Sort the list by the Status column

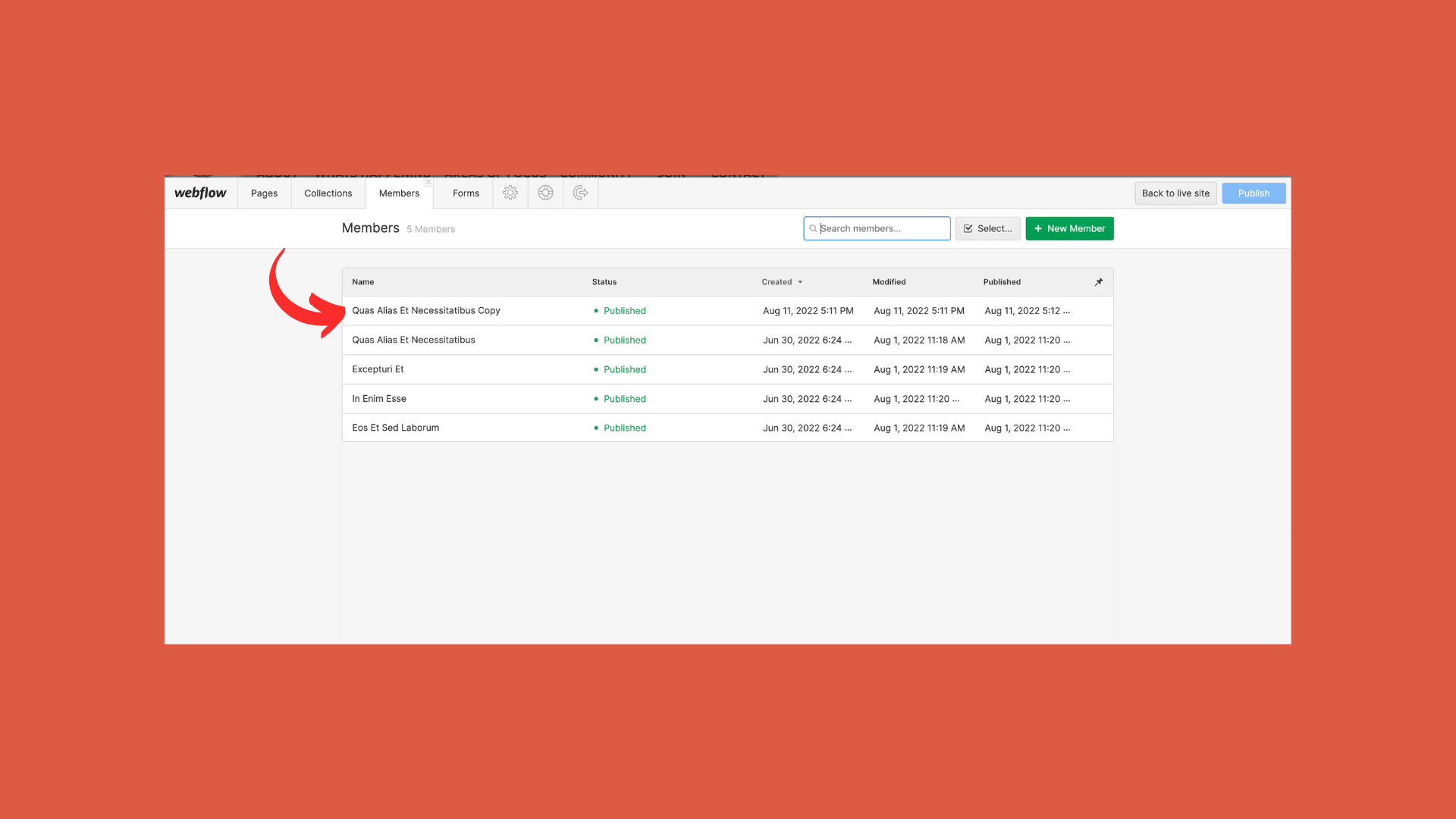pos(604,282)
